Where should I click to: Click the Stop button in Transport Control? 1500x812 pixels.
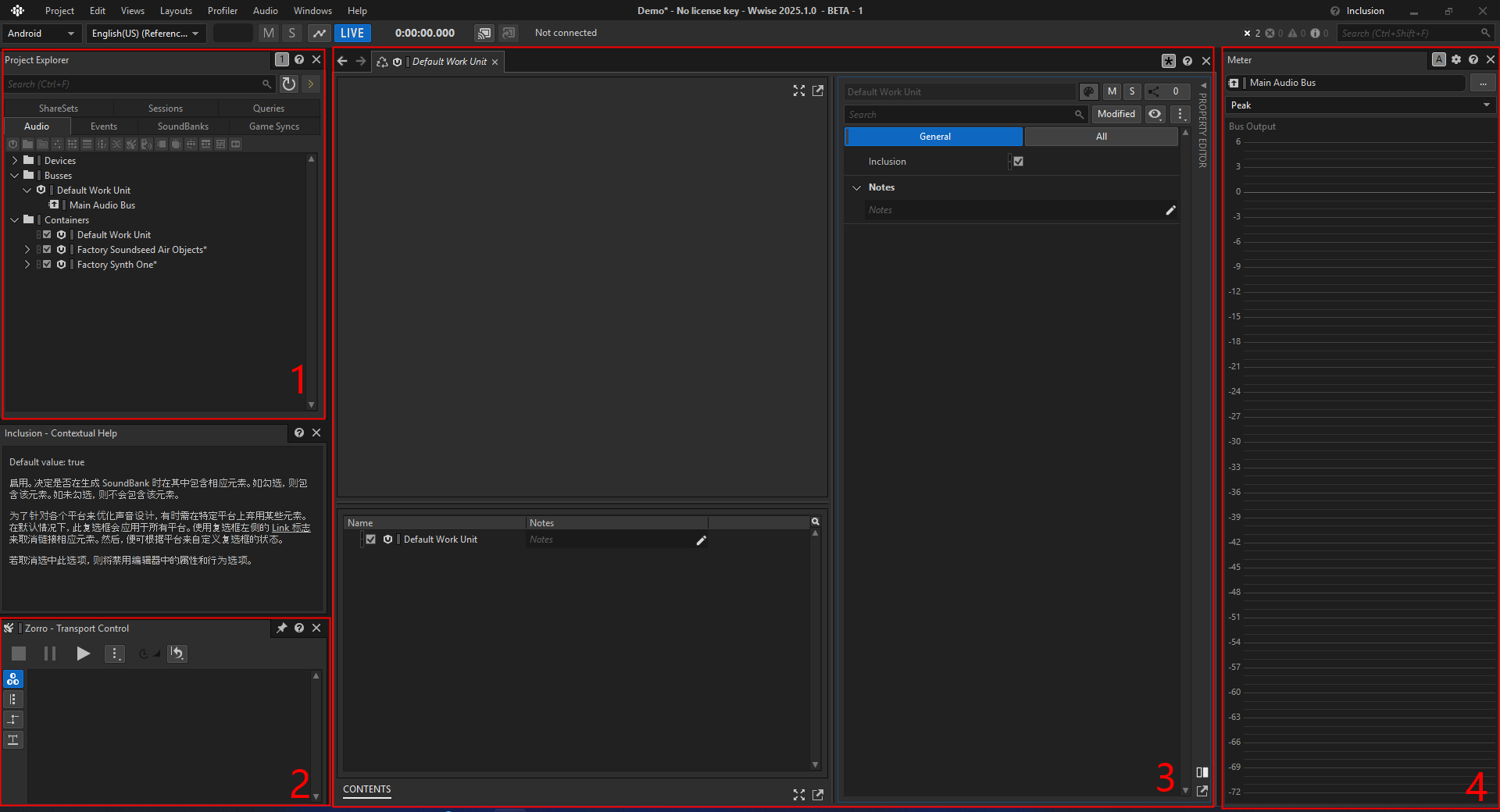(x=19, y=654)
